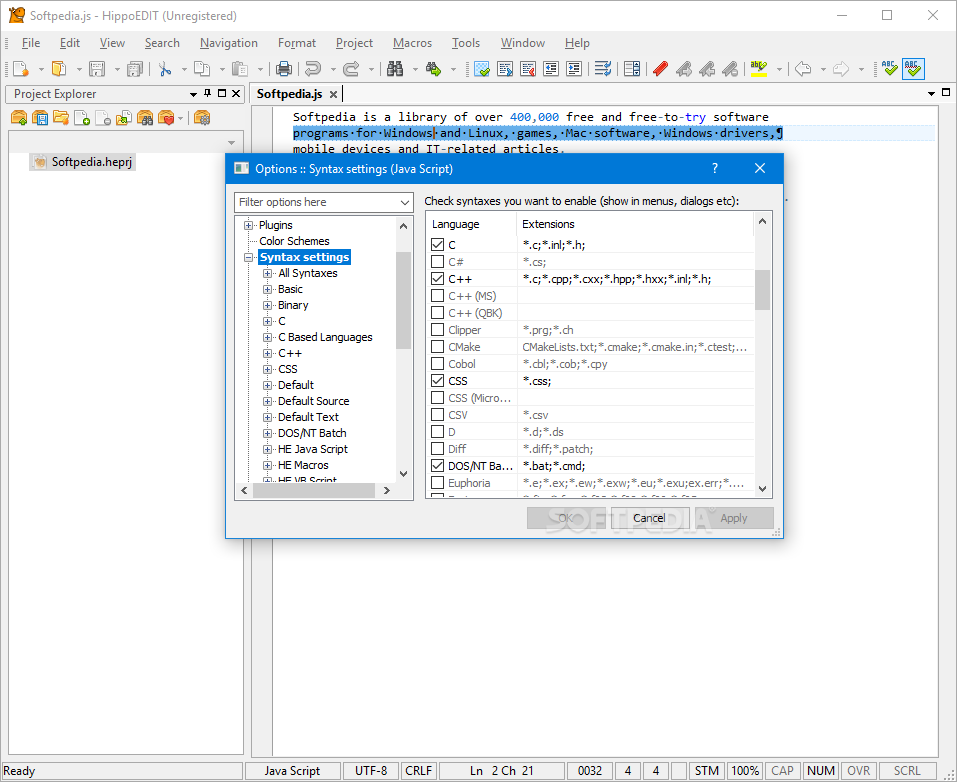Click the Redo arrow icon

(x=351, y=68)
